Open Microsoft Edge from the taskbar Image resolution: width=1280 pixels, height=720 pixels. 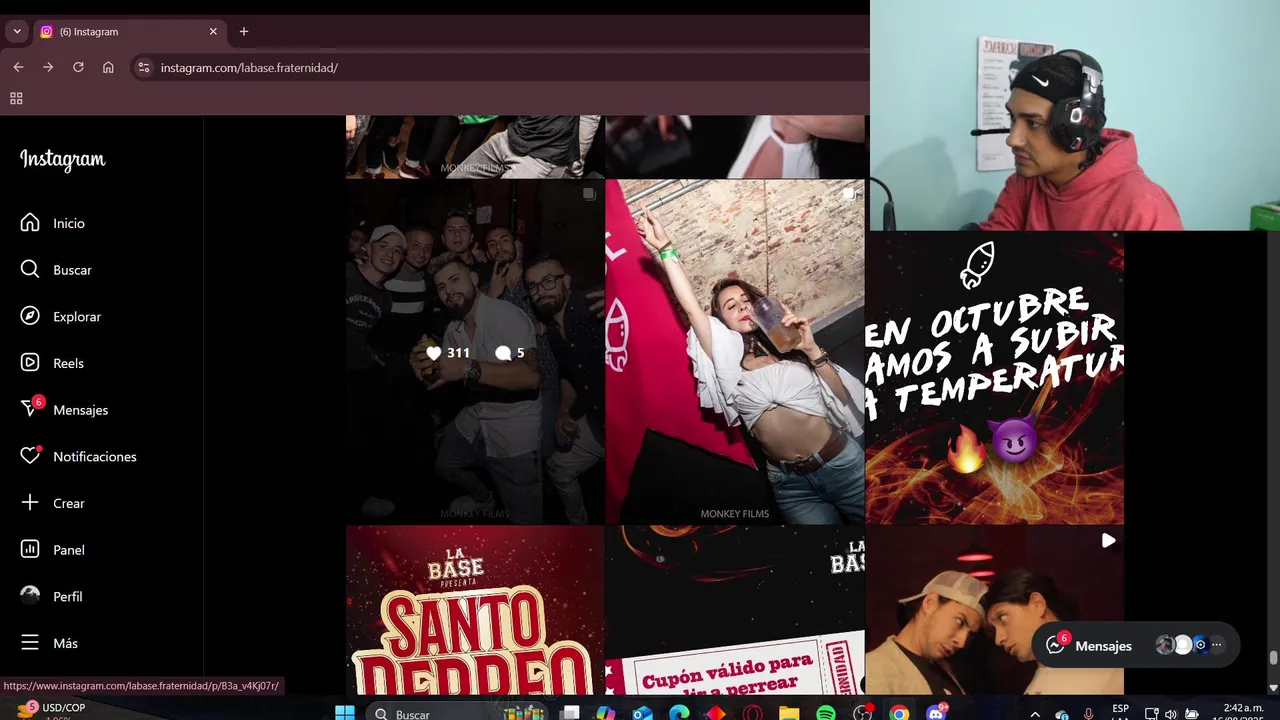coord(679,713)
